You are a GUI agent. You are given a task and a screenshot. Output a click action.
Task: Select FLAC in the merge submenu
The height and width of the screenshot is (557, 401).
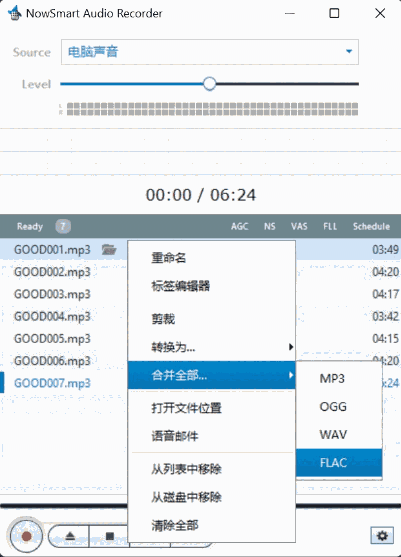point(339,463)
